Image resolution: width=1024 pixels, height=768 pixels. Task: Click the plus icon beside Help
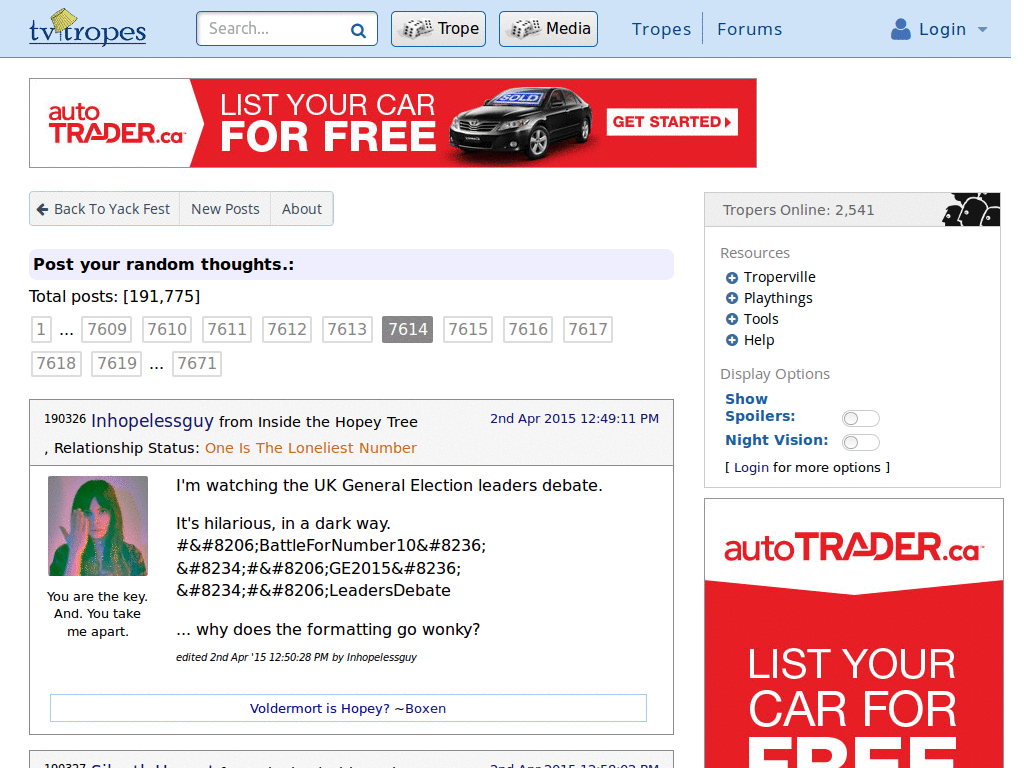tap(730, 340)
